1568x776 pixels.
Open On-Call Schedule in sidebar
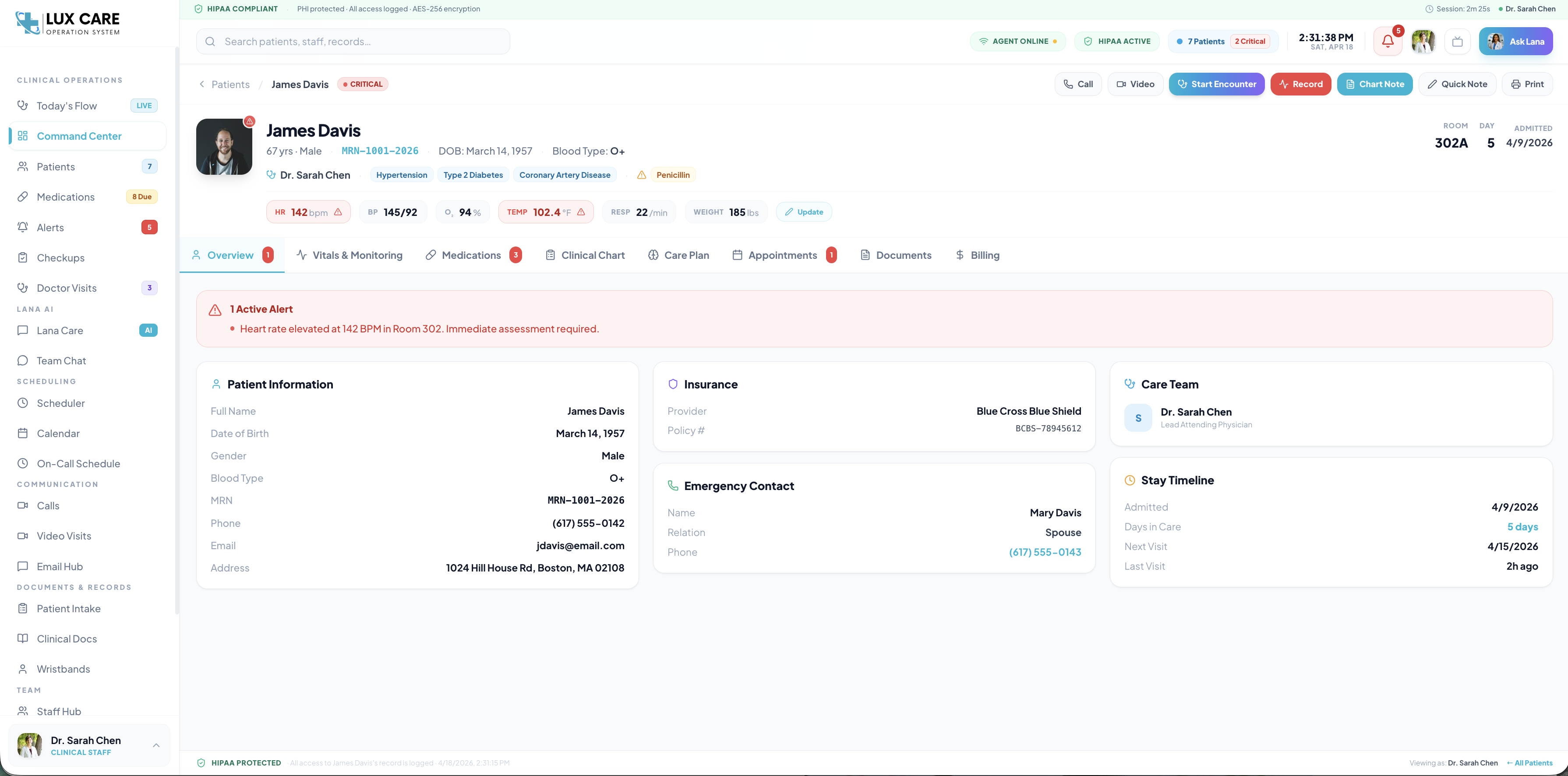coord(88,463)
